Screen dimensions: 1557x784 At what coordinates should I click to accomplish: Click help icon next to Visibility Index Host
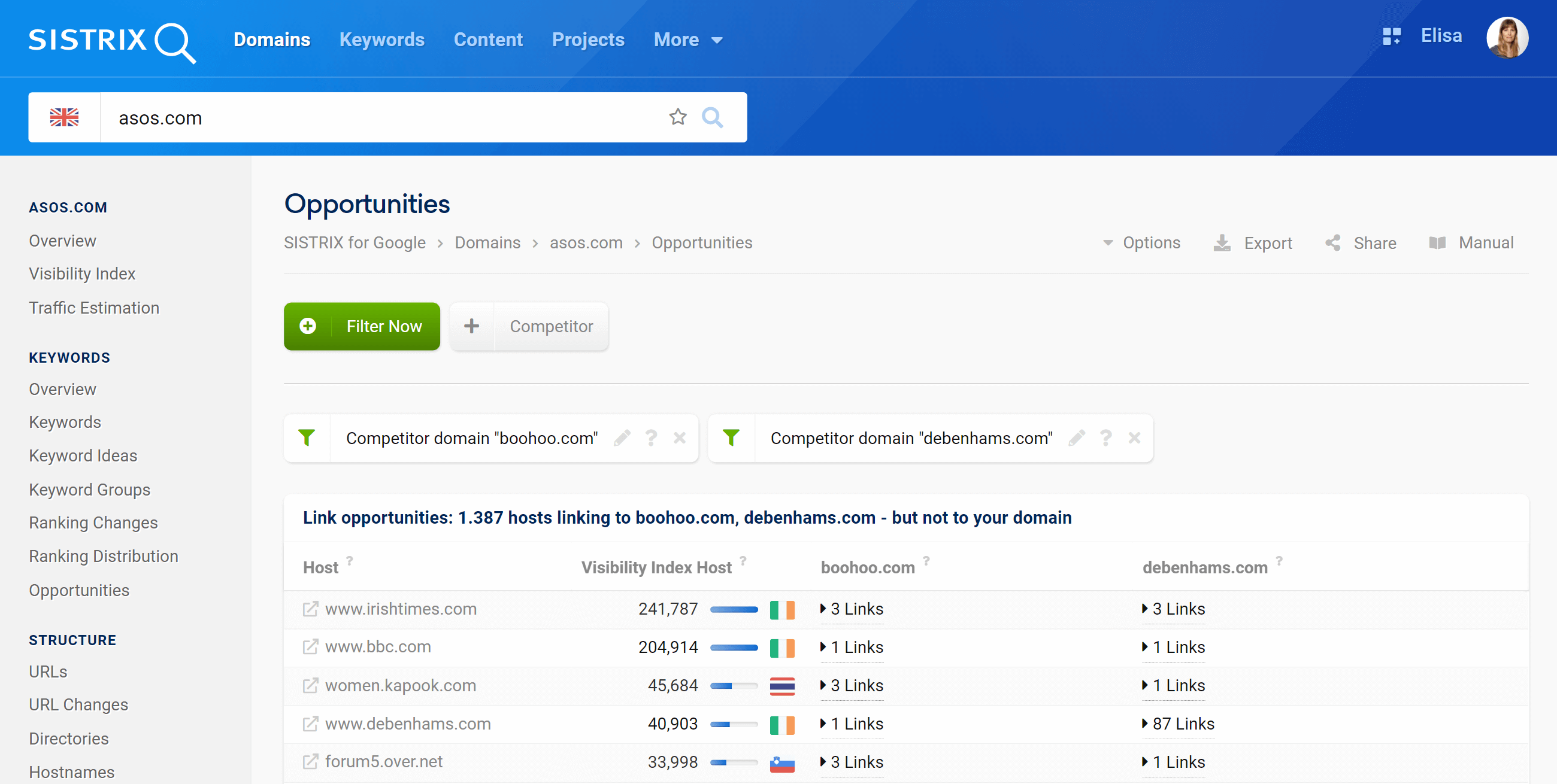coord(743,561)
